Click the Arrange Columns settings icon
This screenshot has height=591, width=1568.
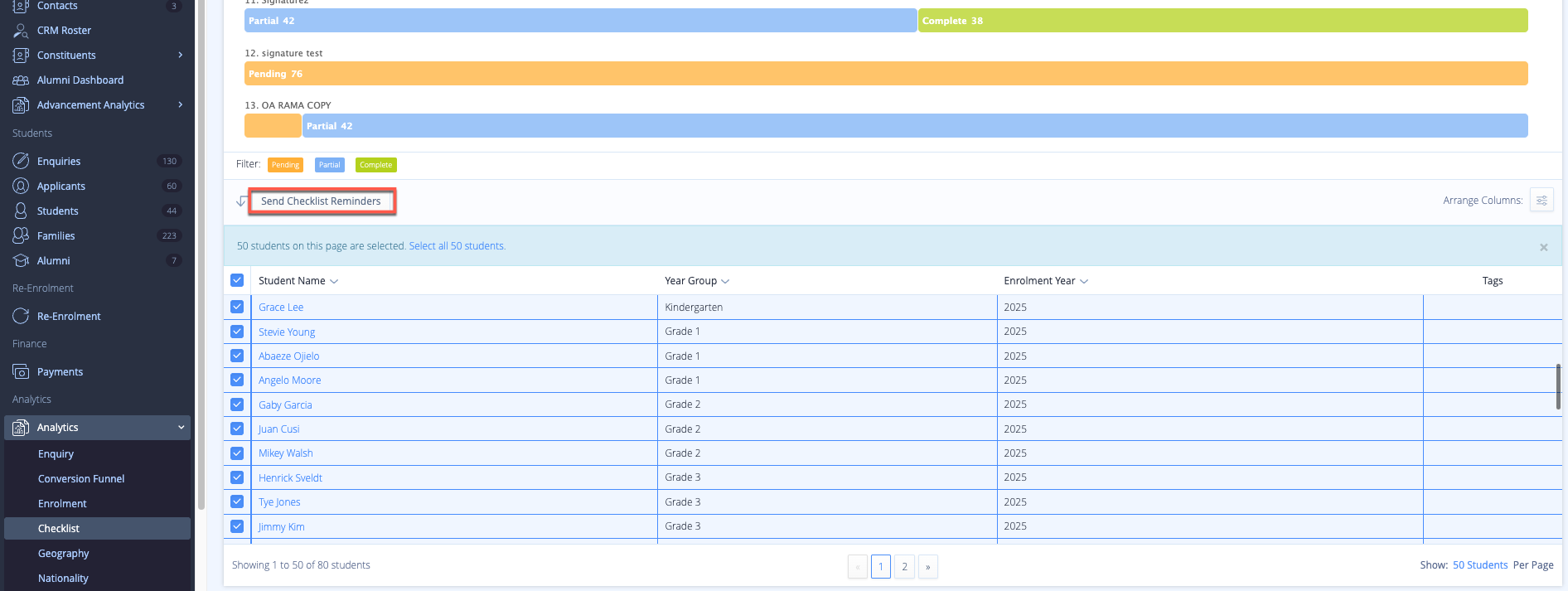[x=1541, y=201]
